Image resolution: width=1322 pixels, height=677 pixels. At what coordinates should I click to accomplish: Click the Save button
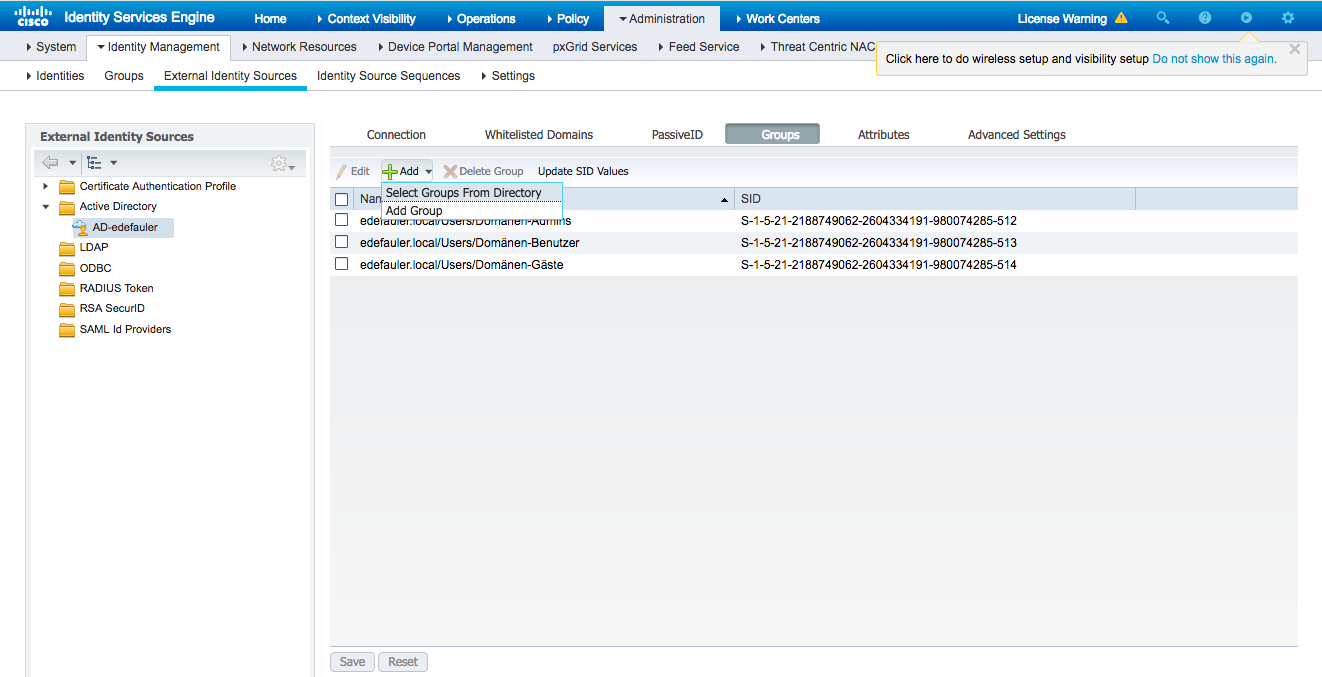point(352,662)
